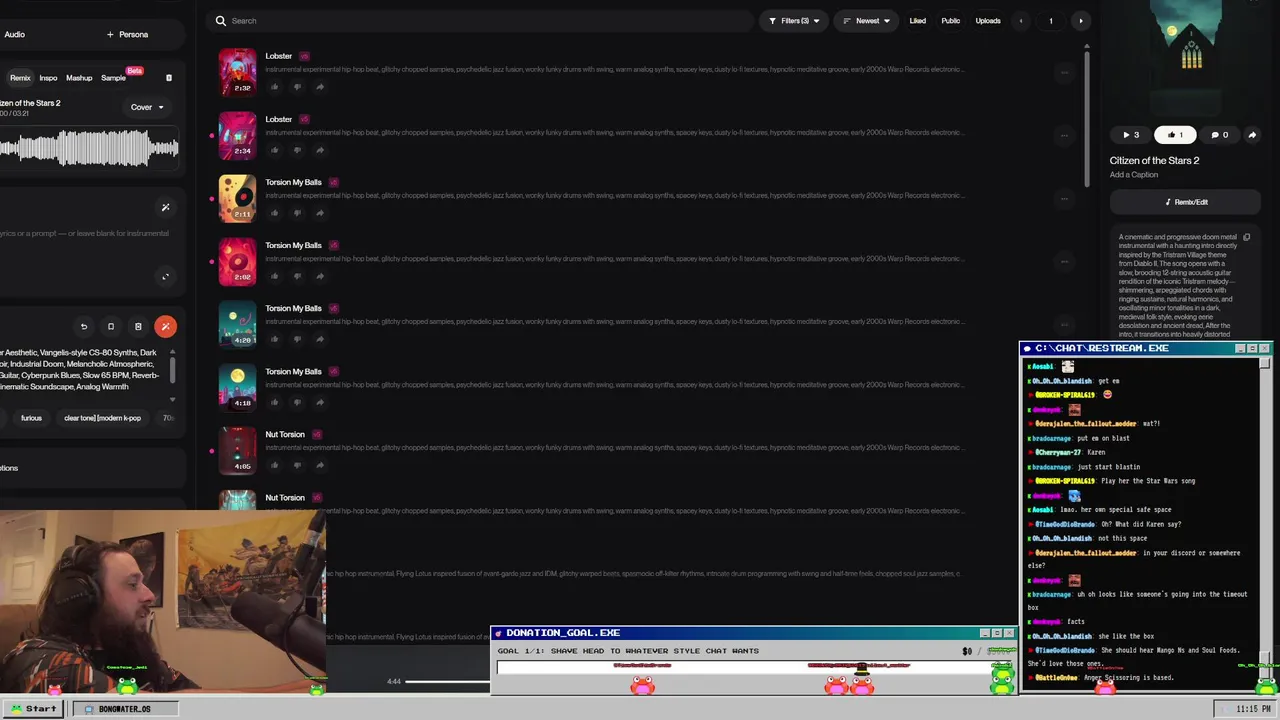Click the Persona add button

click(x=127, y=34)
